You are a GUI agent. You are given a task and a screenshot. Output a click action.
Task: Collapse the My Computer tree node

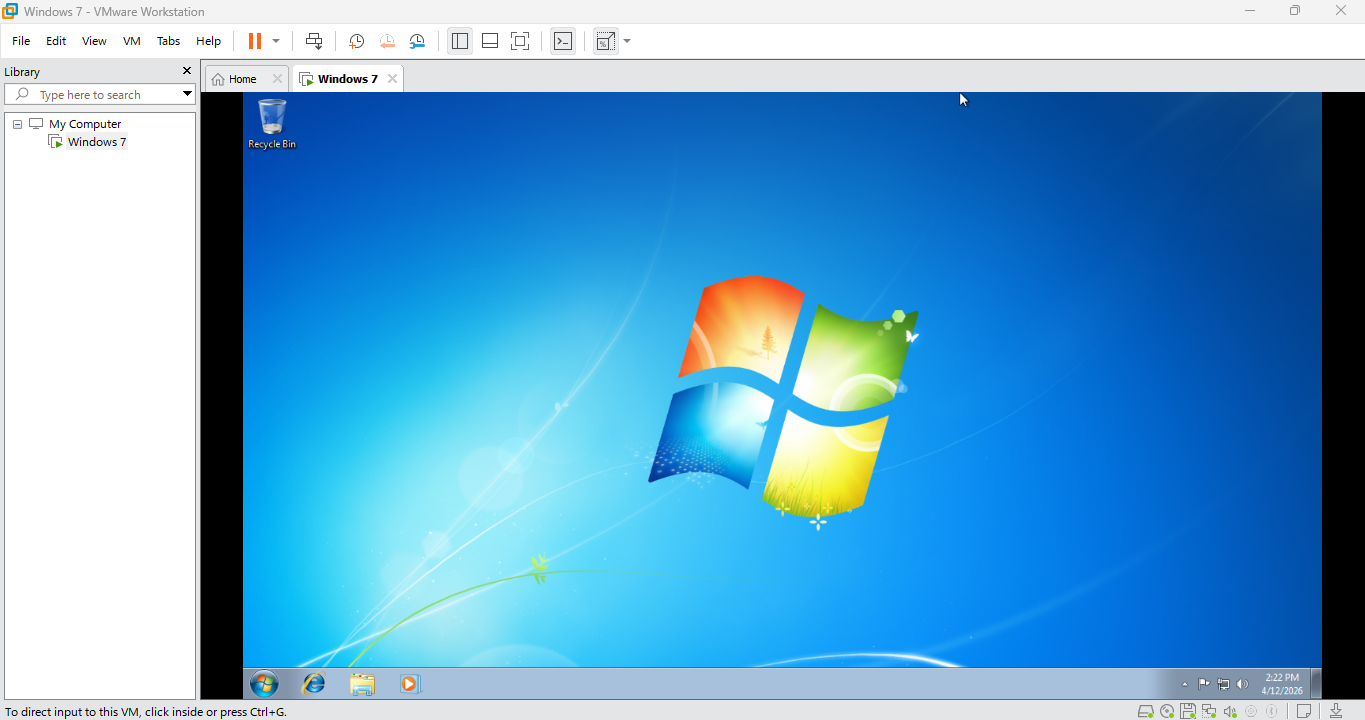click(x=16, y=123)
